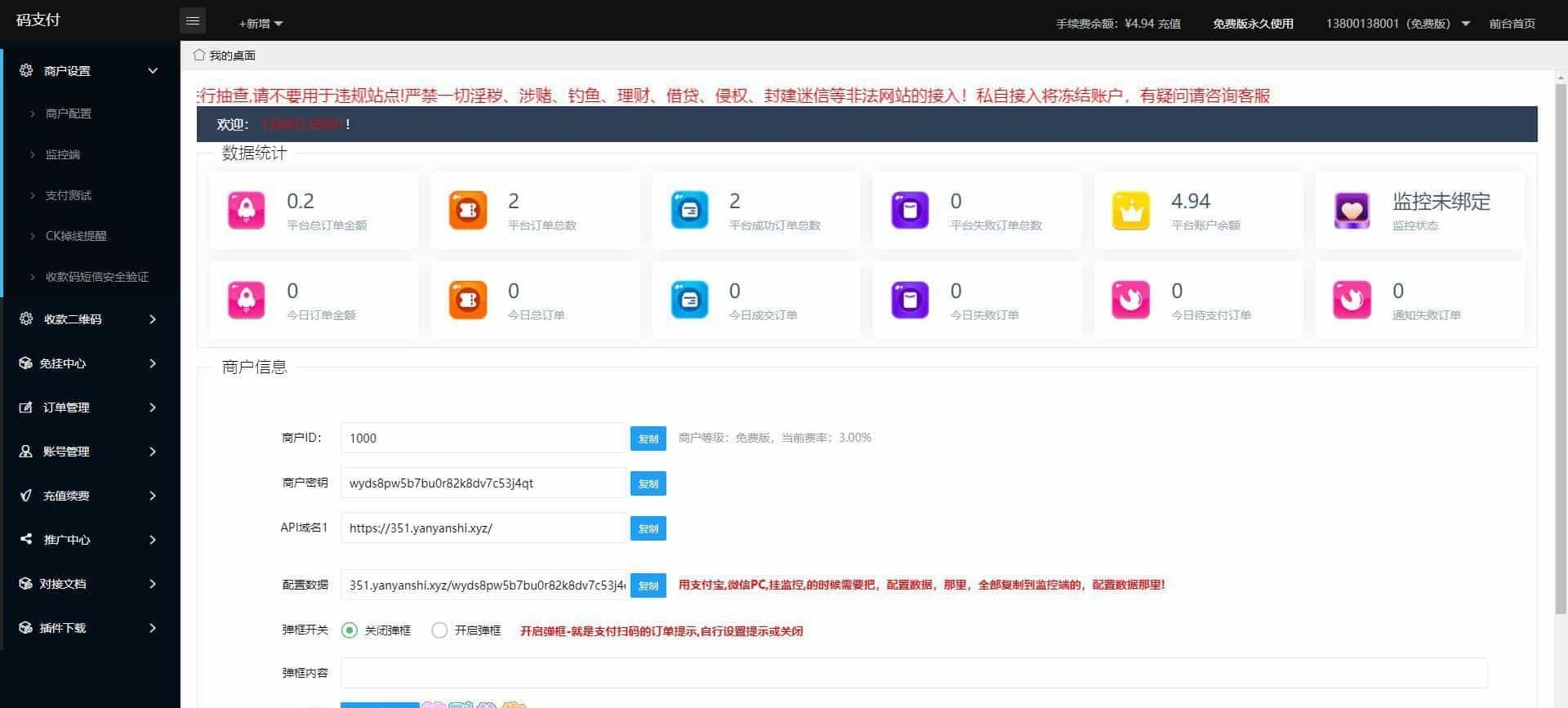Click the cube icon beside 插件下载
Viewport: 1568px width, 708px height.
[26, 627]
